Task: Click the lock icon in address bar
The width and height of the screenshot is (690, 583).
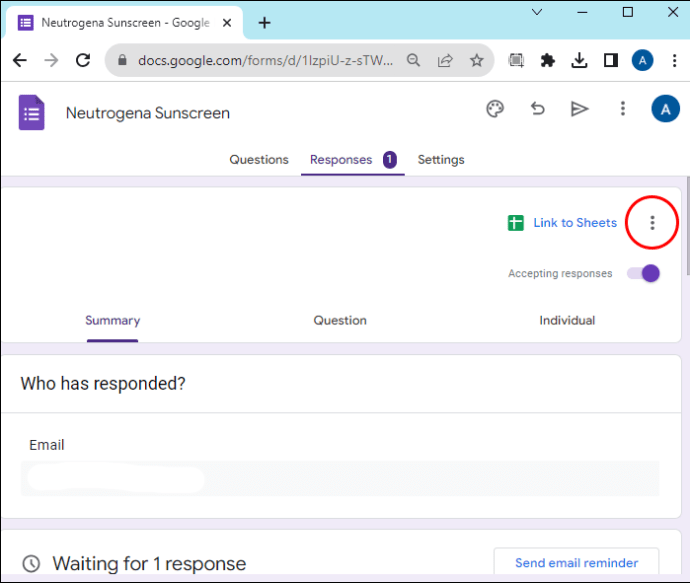Action: [x=122, y=60]
